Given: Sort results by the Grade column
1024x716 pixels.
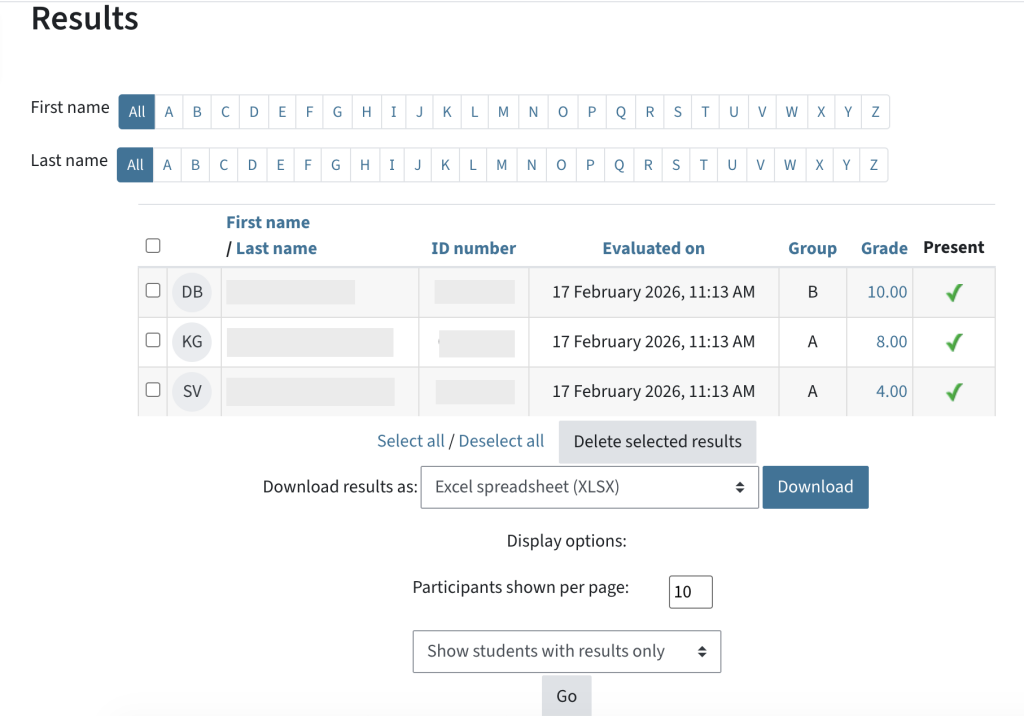Looking at the screenshot, I should pos(884,248).
